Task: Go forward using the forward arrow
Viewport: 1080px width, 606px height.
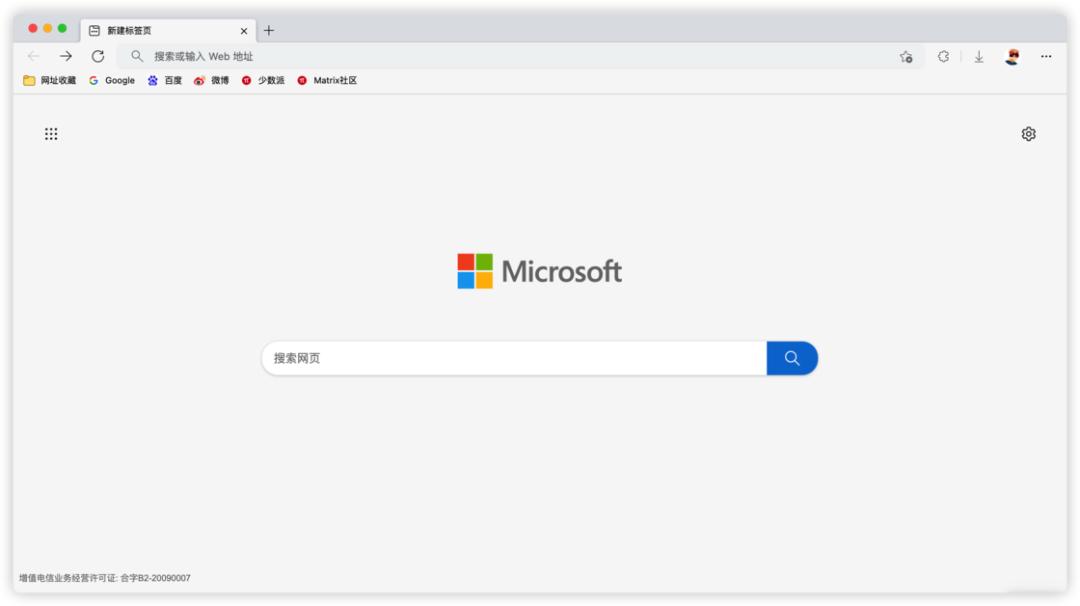Action: coord(65,56)
